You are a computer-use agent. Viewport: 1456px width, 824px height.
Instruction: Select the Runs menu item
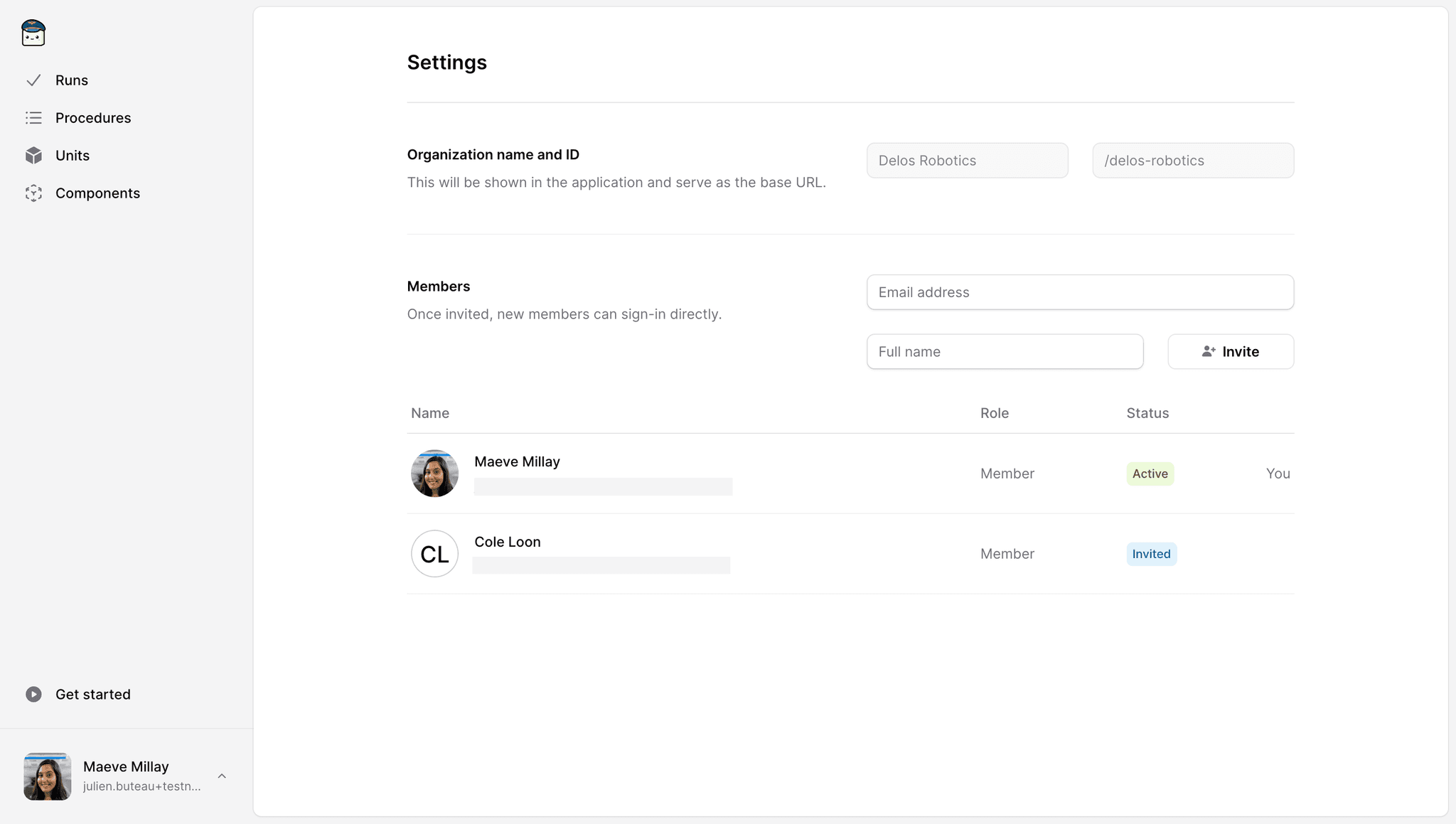(x=71, y=80)
